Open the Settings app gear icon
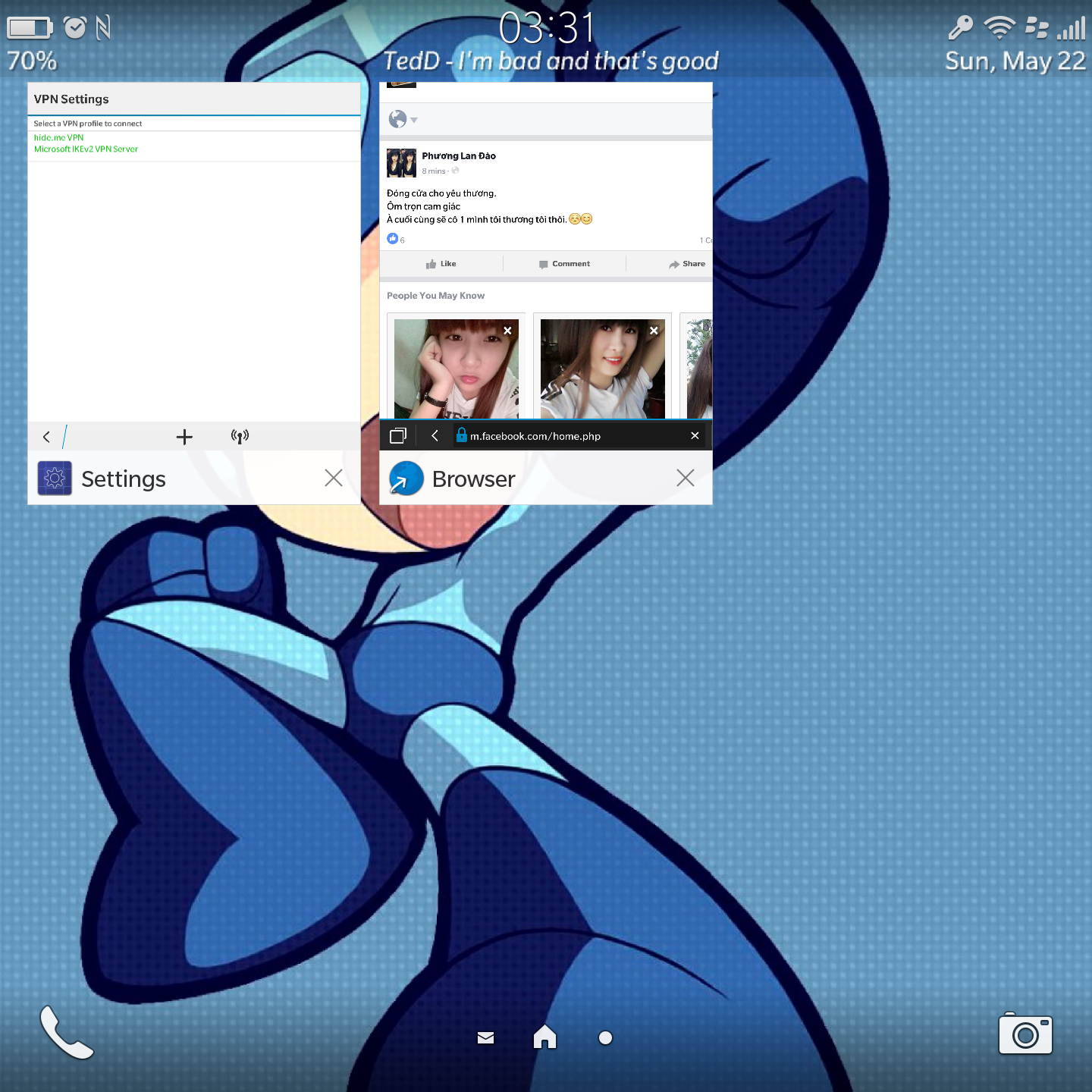 (x=55, y=479)
